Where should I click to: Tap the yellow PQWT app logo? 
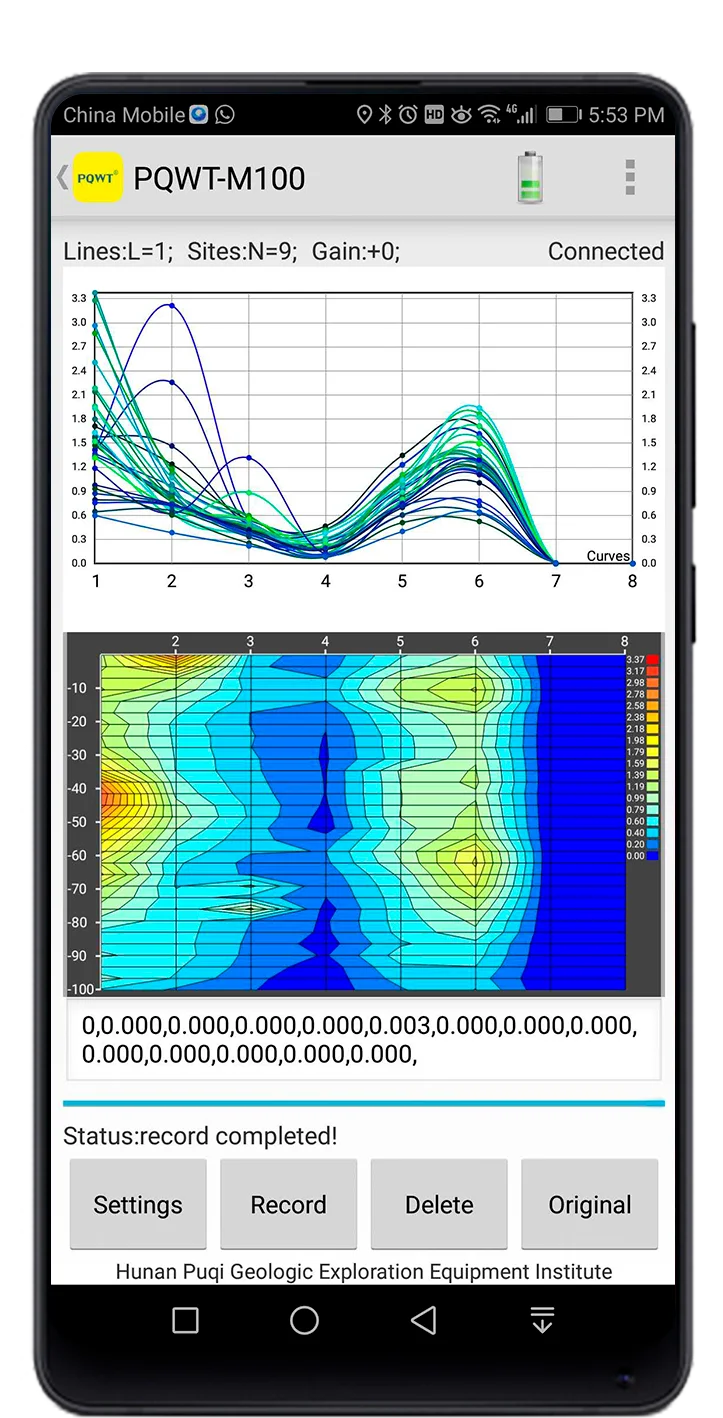98,178
